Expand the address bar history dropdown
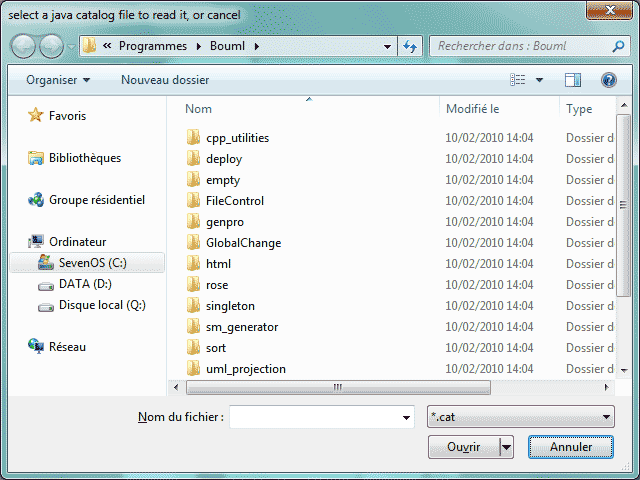The height and width of the screenshot is (480, 640). coord(387,47)
